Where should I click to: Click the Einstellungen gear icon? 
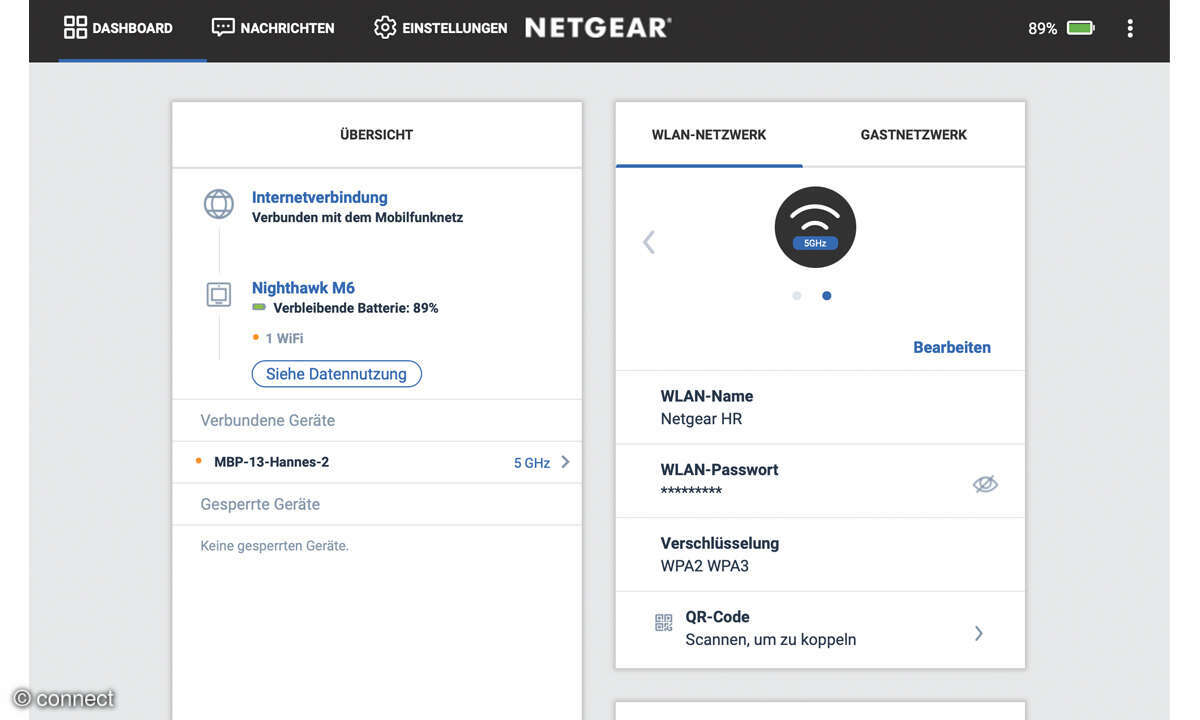pyautogui.click(x=385, y=28)
